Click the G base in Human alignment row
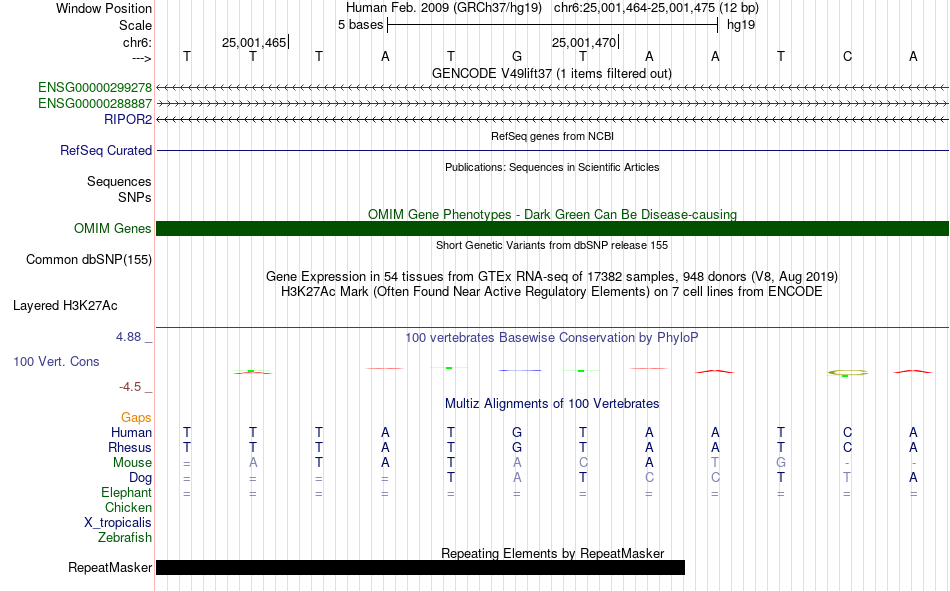 tap(517, 432)
